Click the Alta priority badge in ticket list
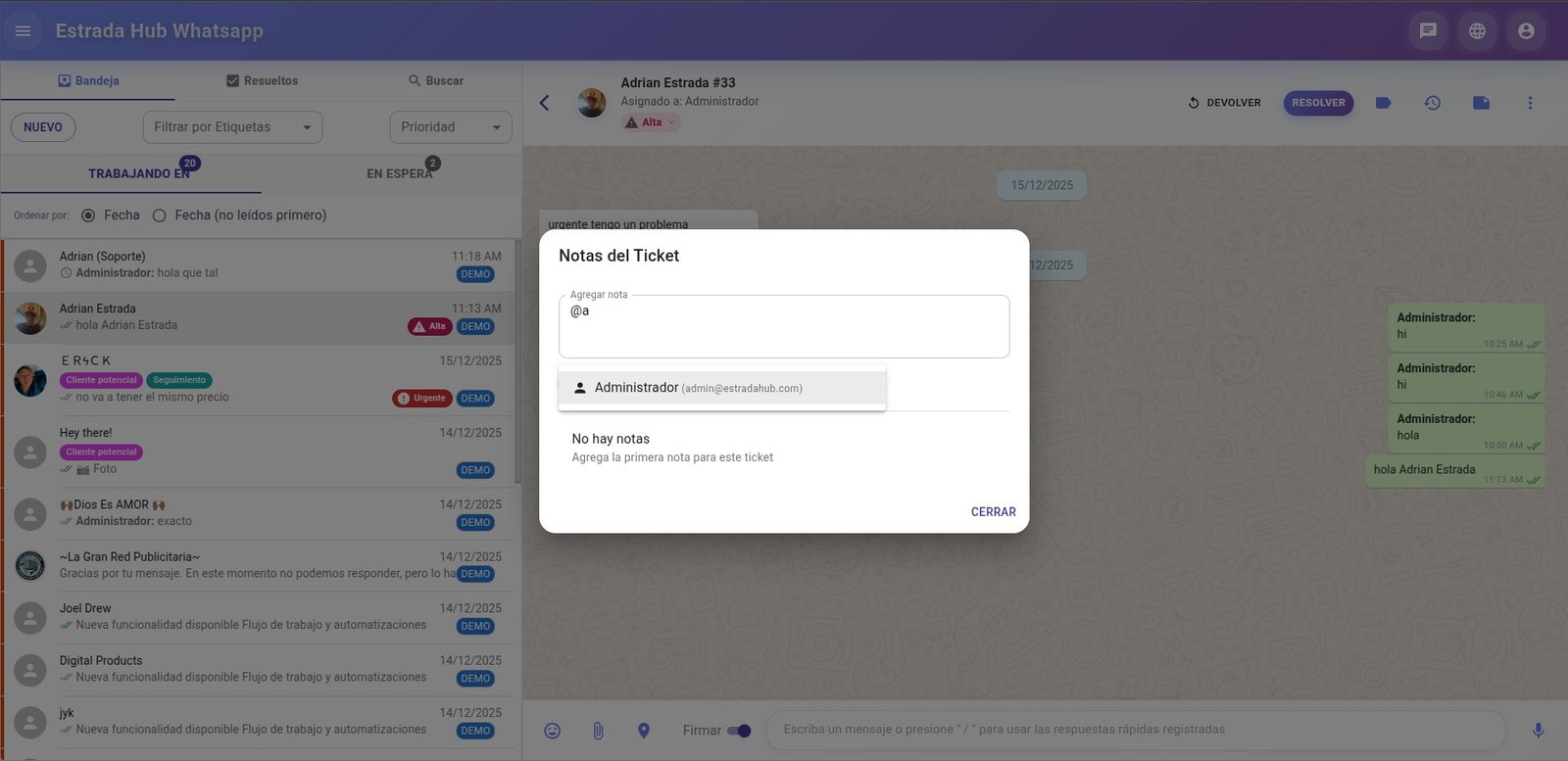The image size is (1568, 761). pos(430,326)
